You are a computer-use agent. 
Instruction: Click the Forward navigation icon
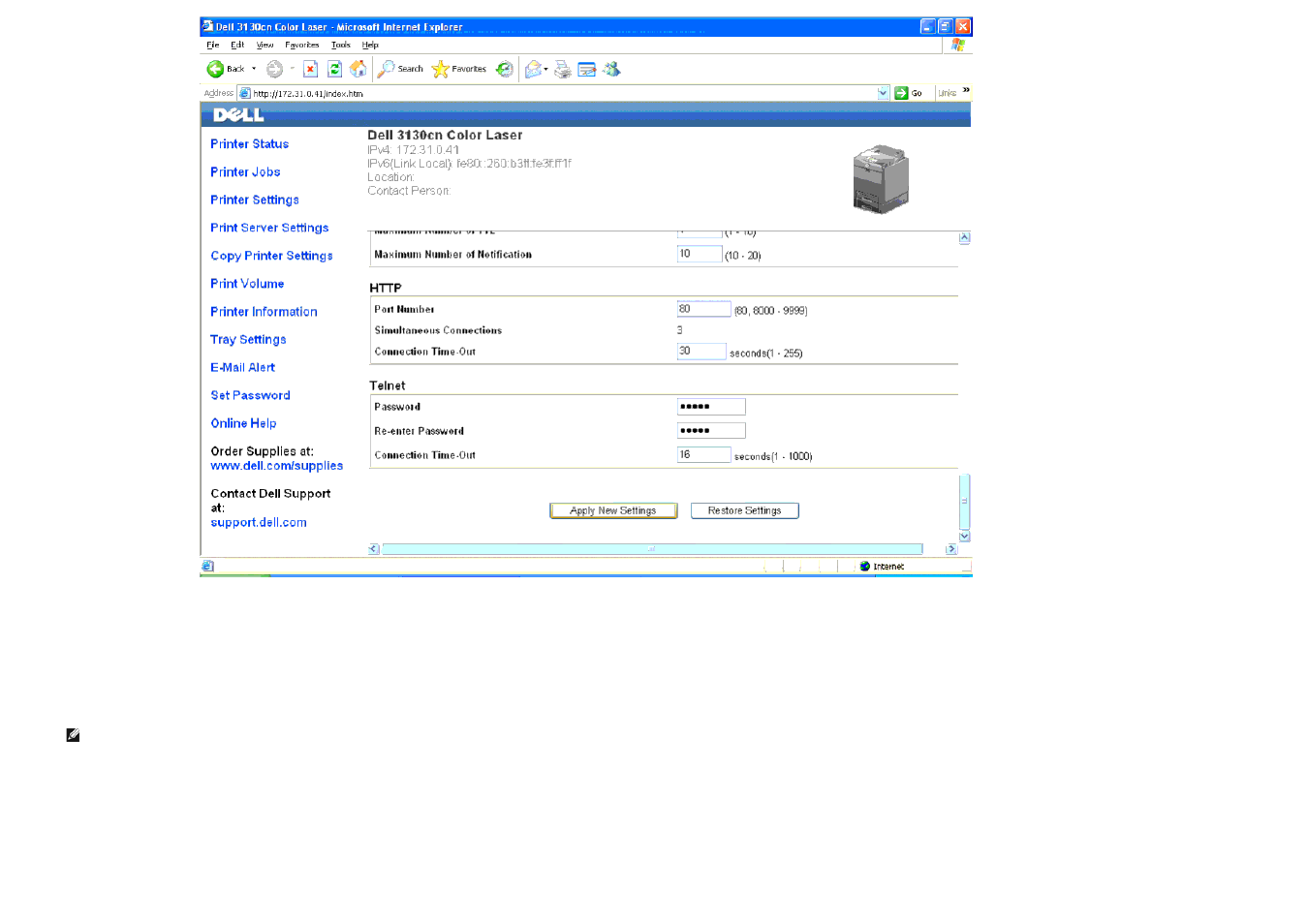(275, 69)
